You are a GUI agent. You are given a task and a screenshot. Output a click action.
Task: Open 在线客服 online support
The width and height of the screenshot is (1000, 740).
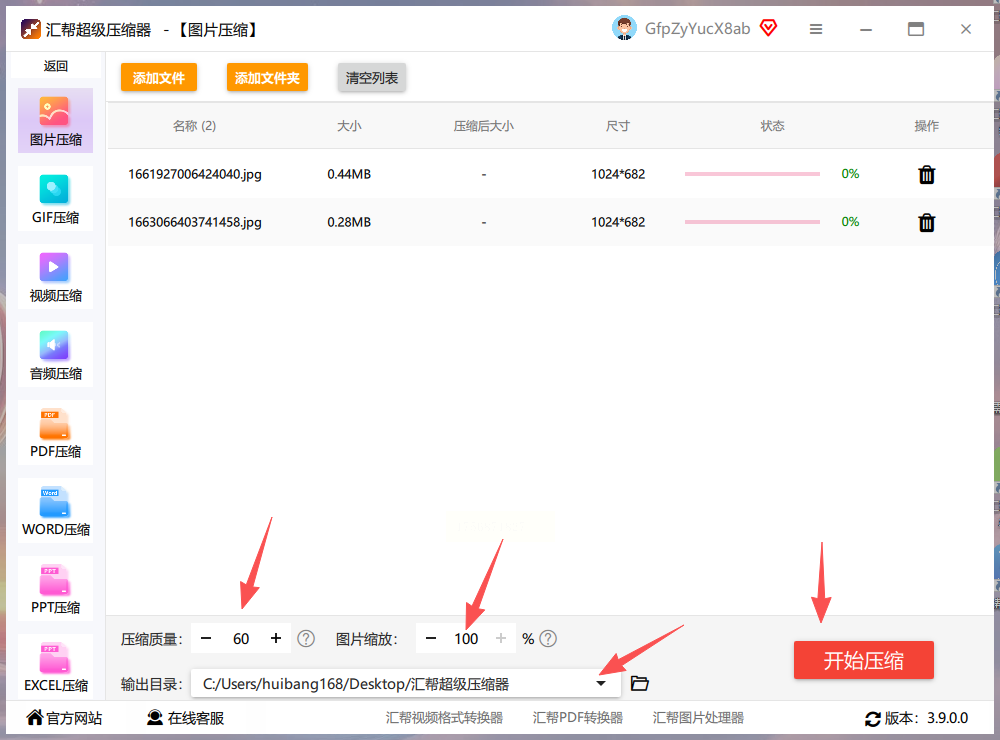tap(186, 718)
